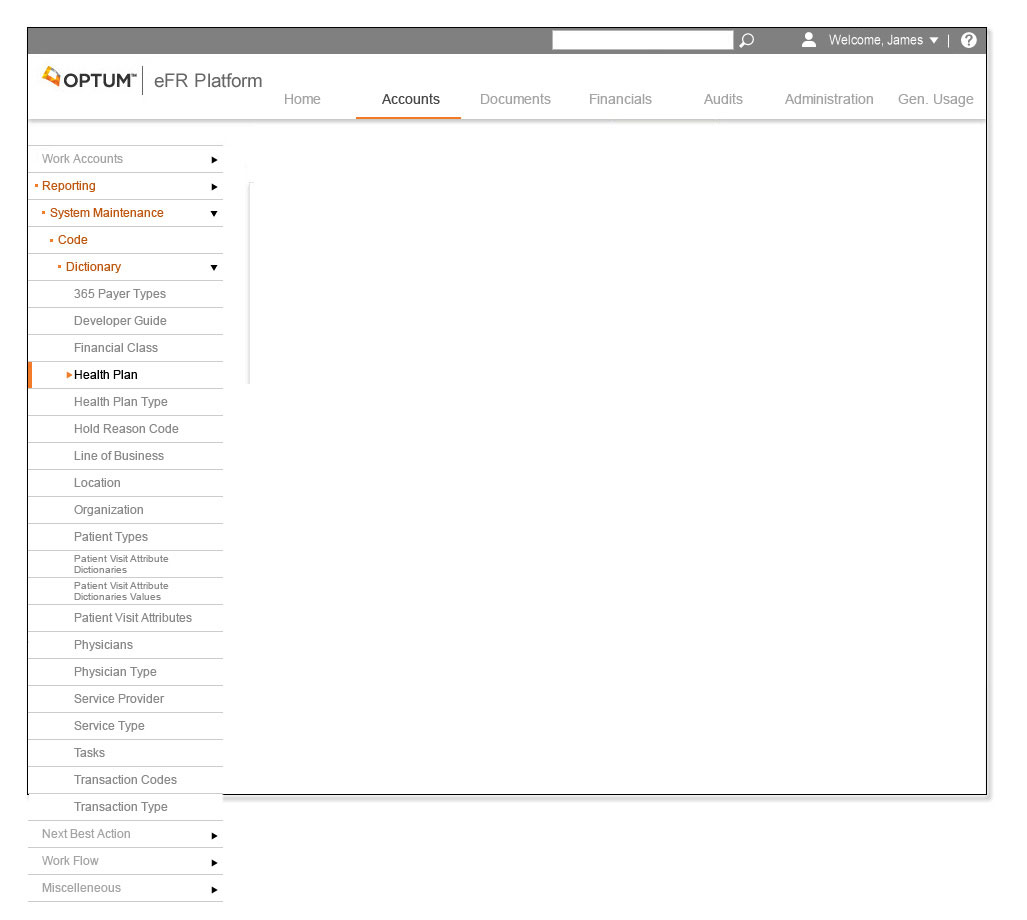Open Transaction Codes dictionary item

point(125,780)
